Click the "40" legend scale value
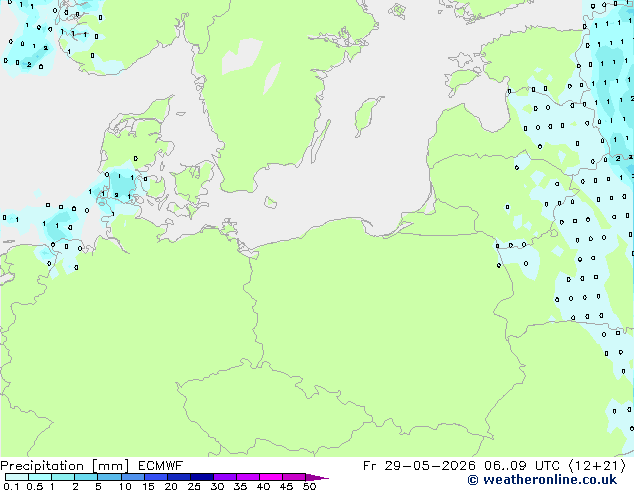 coord(263,486)
